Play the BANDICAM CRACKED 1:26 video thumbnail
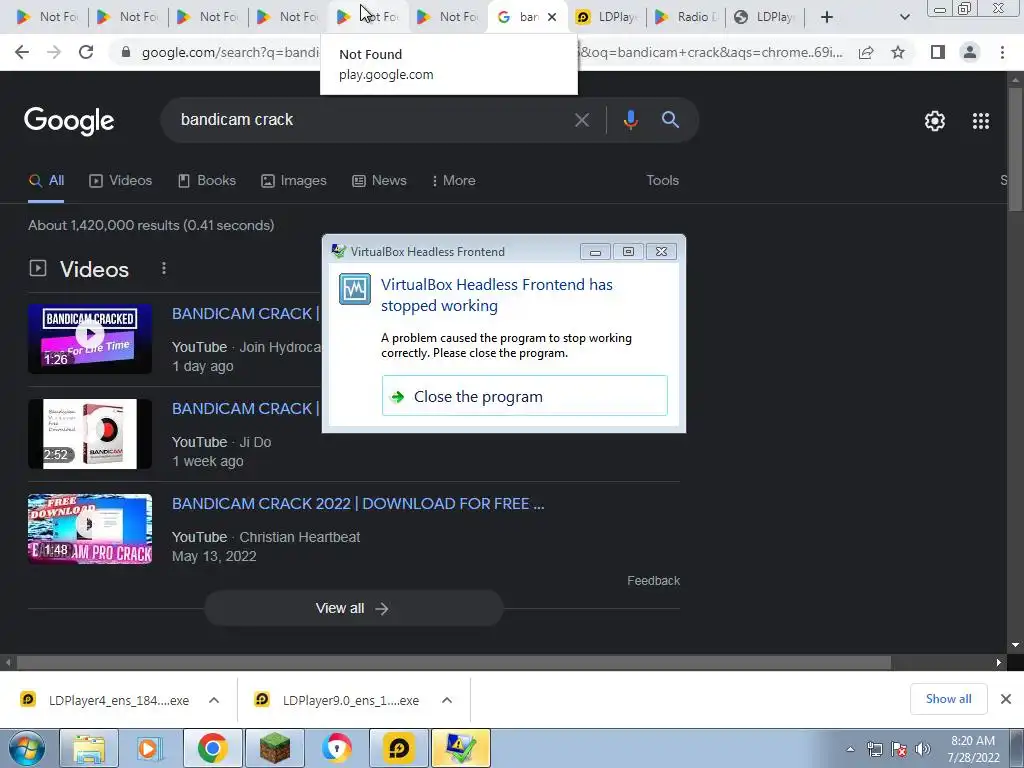This screenshot has width=1024, height=768. coord(90,338)
